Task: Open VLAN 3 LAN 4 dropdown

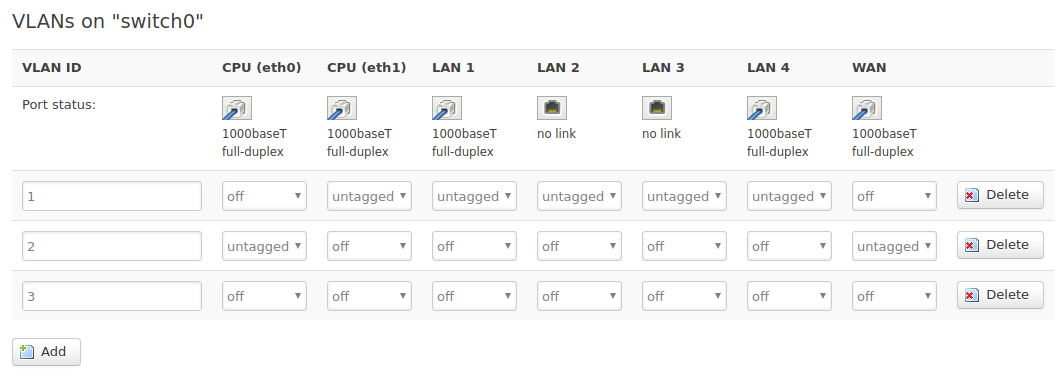Action: (789, 296)
